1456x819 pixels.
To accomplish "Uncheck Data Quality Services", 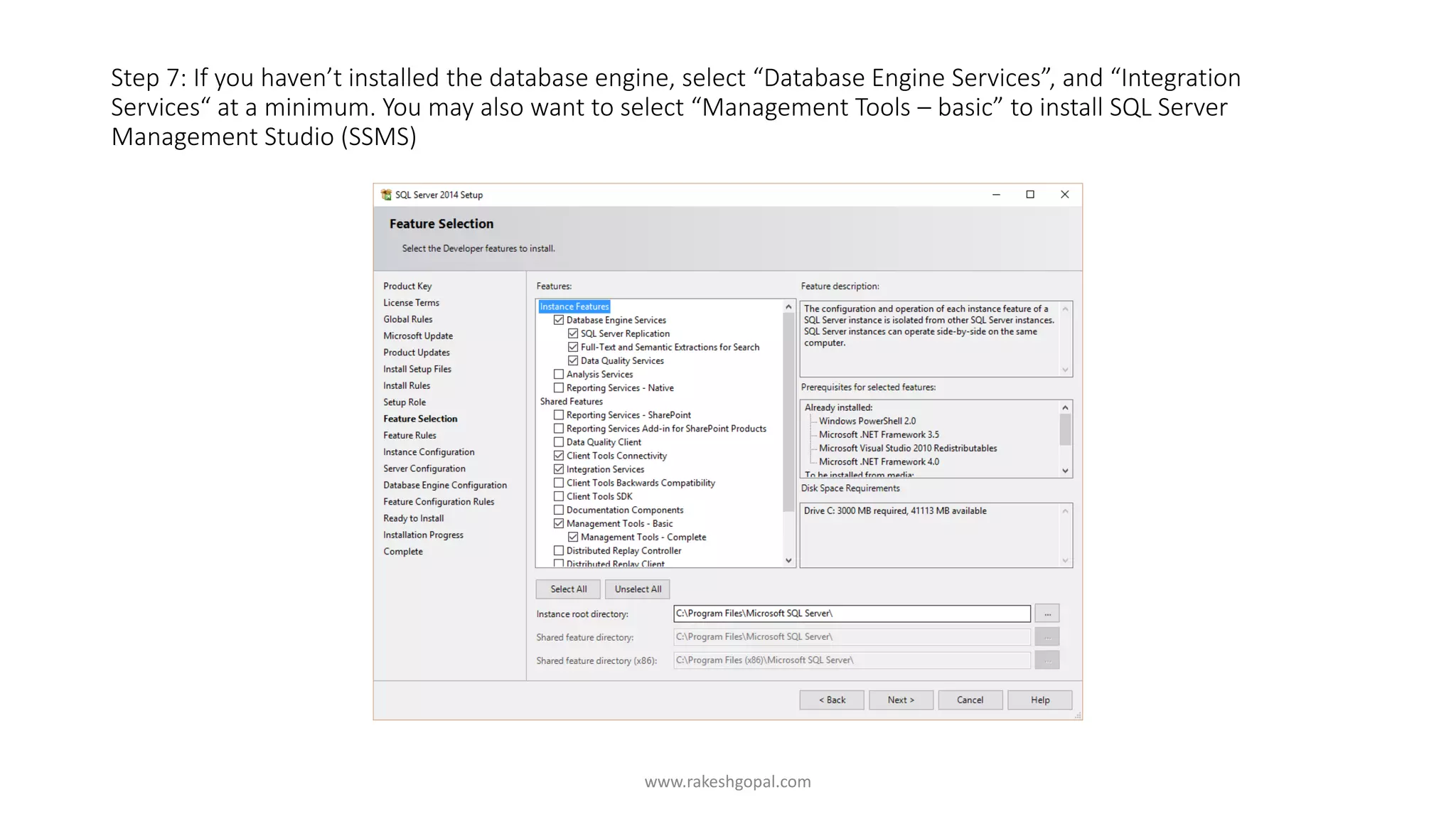I will tap(573, 360).
